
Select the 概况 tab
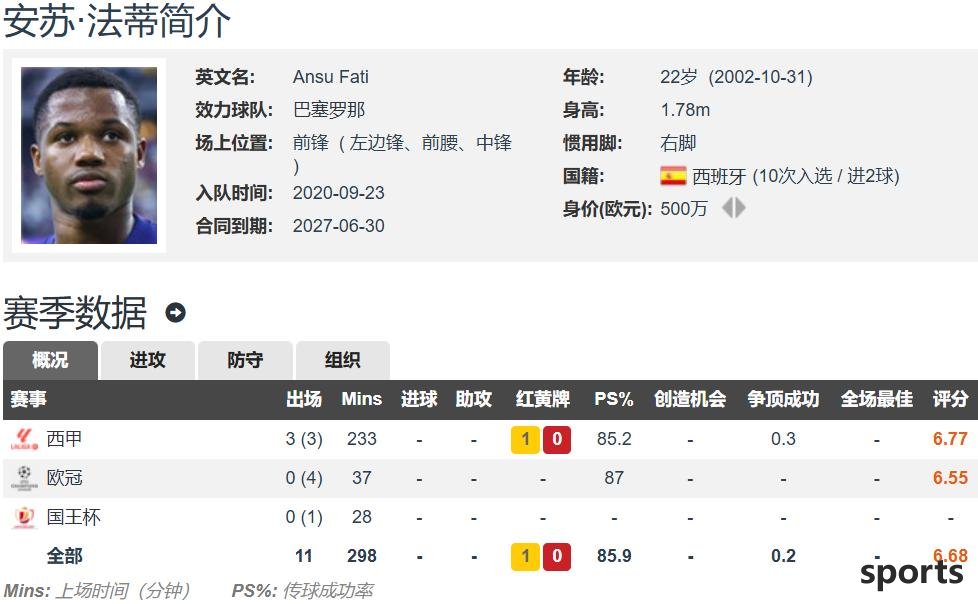50,360
